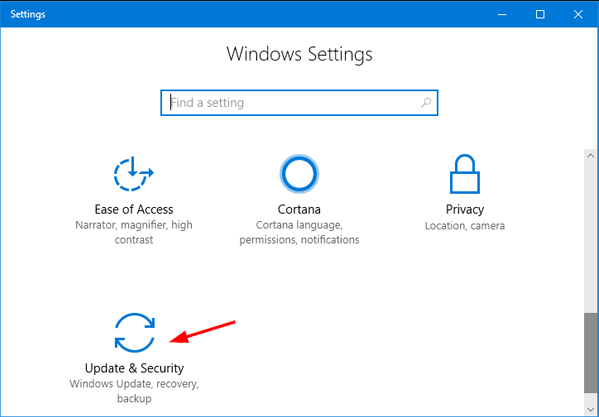Image resolution: width=599 pixels, height=417 pixels.
Task: Maximize the Settings window
Action: click(540, 14)
